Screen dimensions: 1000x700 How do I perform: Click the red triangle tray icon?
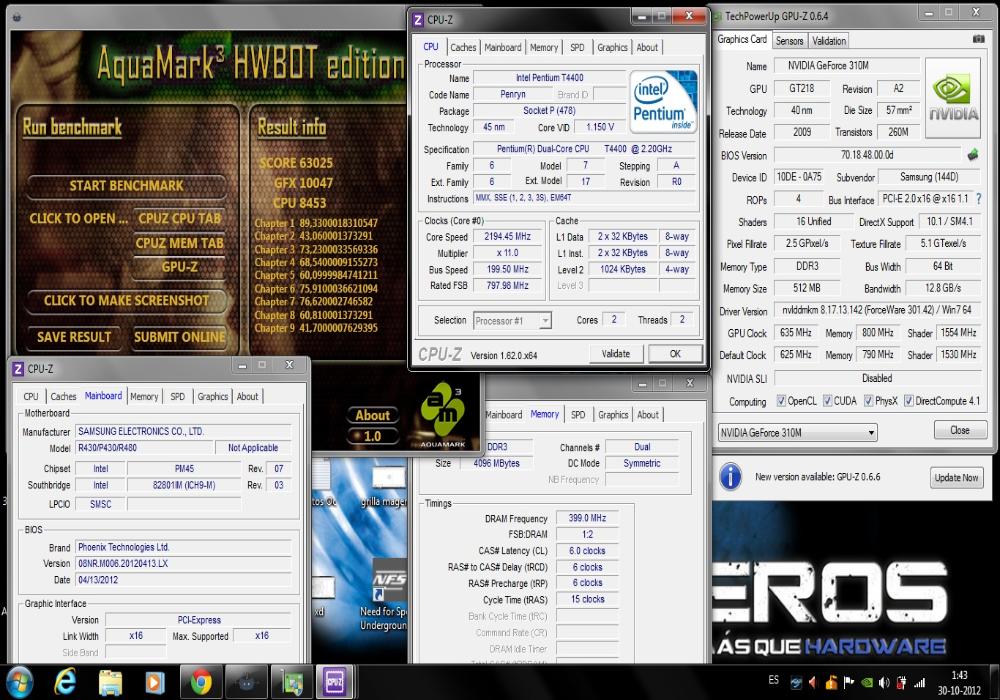(813, 683)
